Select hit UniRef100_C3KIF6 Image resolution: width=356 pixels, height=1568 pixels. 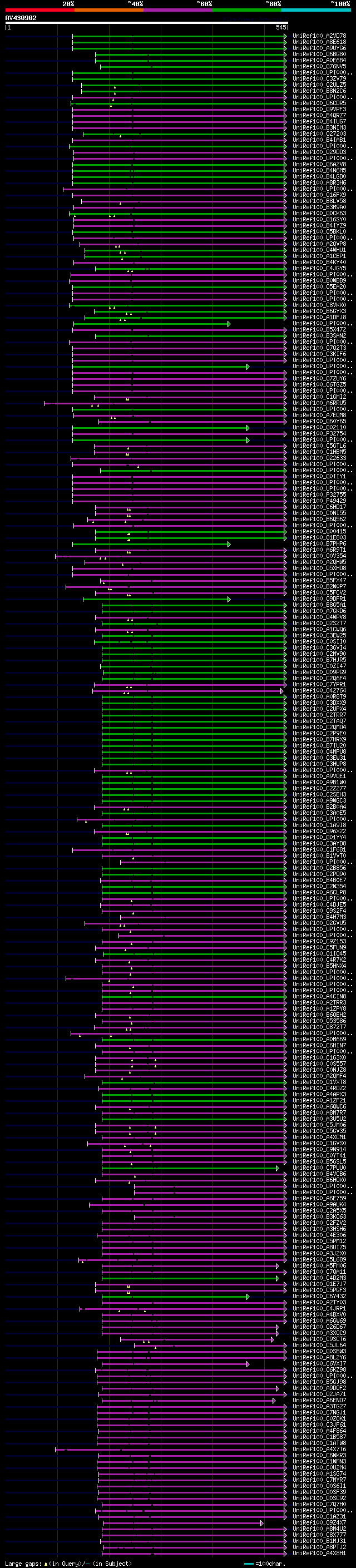[x=319, y=354]
